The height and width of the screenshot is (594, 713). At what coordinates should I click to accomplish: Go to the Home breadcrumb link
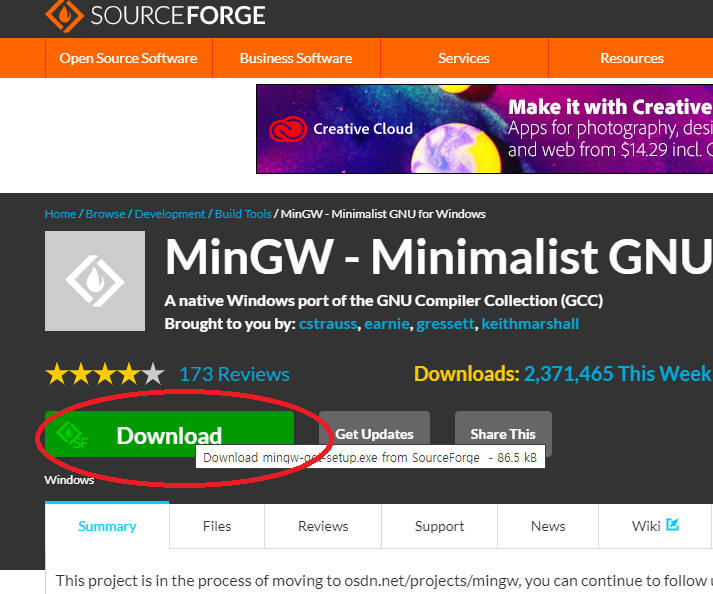coord(60,214)
